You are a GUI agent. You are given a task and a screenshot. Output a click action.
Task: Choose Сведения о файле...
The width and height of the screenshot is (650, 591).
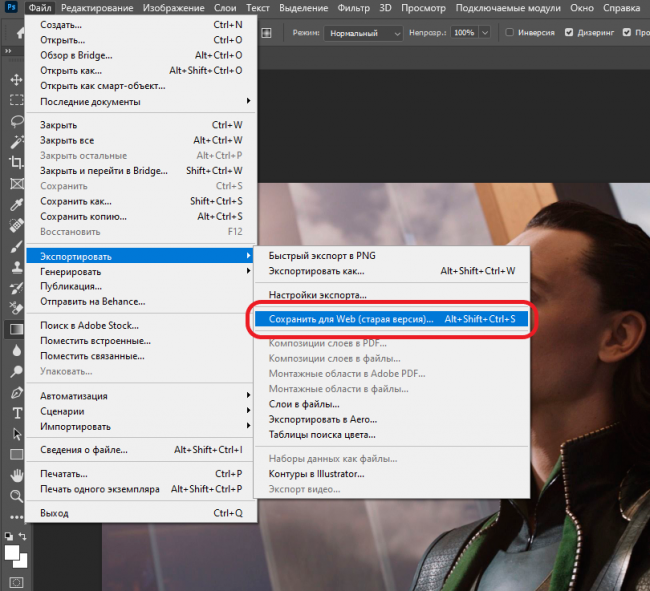(x=141, y=450)
